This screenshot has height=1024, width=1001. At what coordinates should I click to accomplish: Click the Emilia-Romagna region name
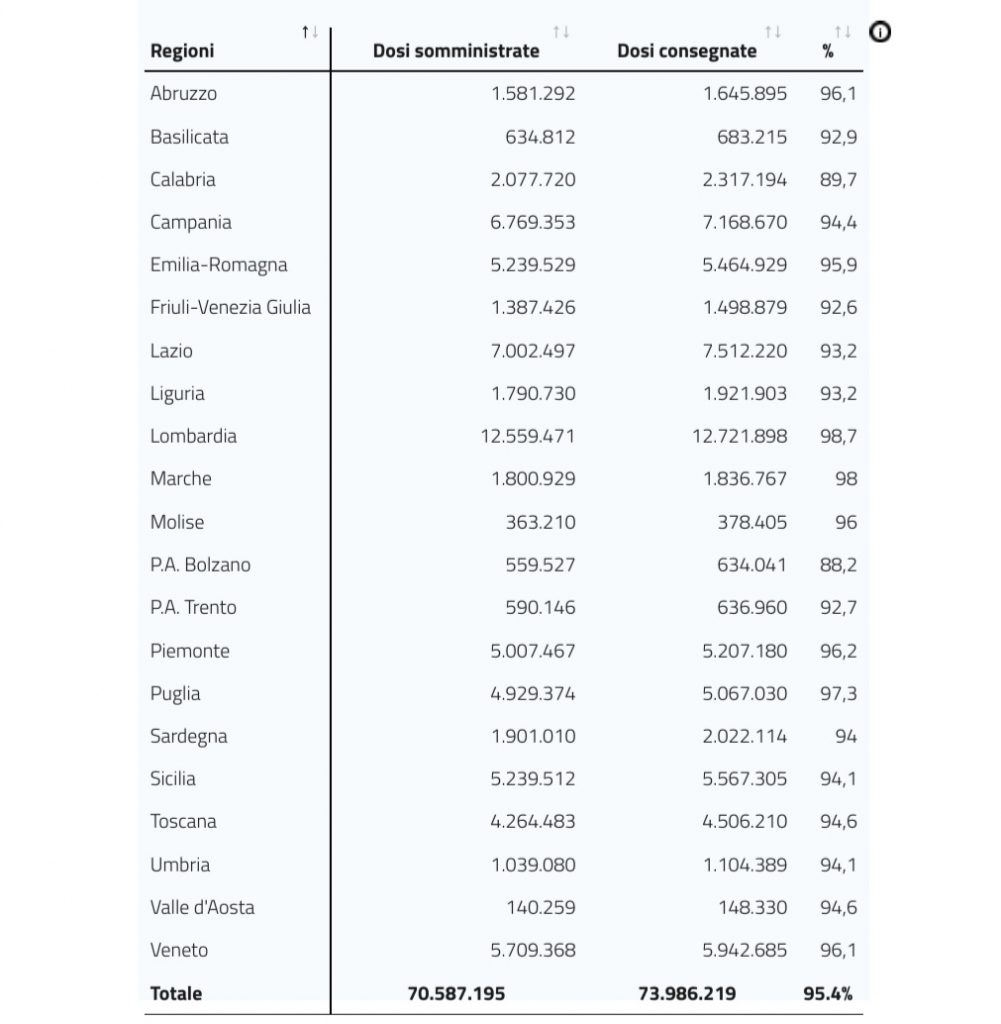[219, 265]
